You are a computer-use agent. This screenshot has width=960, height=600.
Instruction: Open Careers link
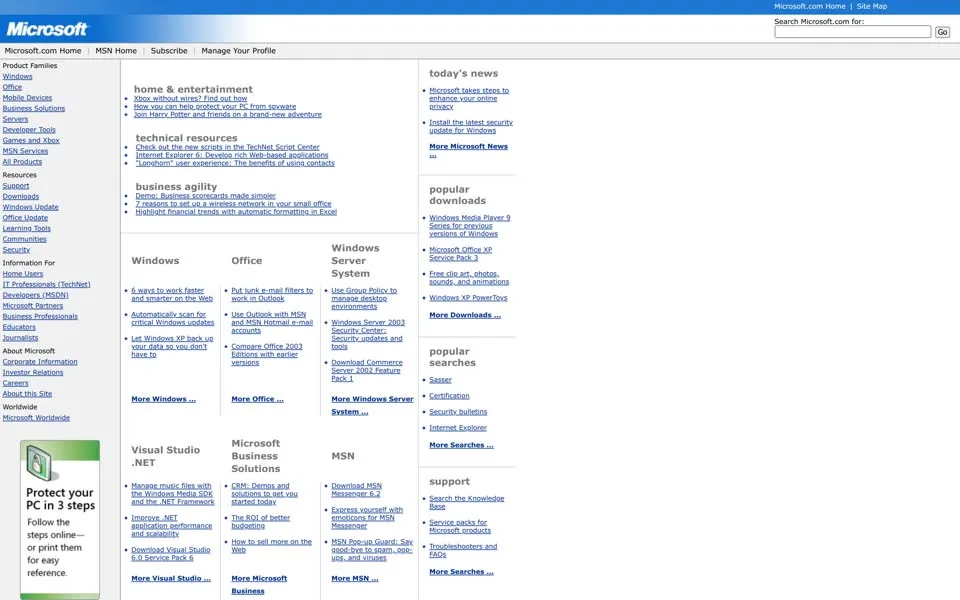tap(15, 383)
